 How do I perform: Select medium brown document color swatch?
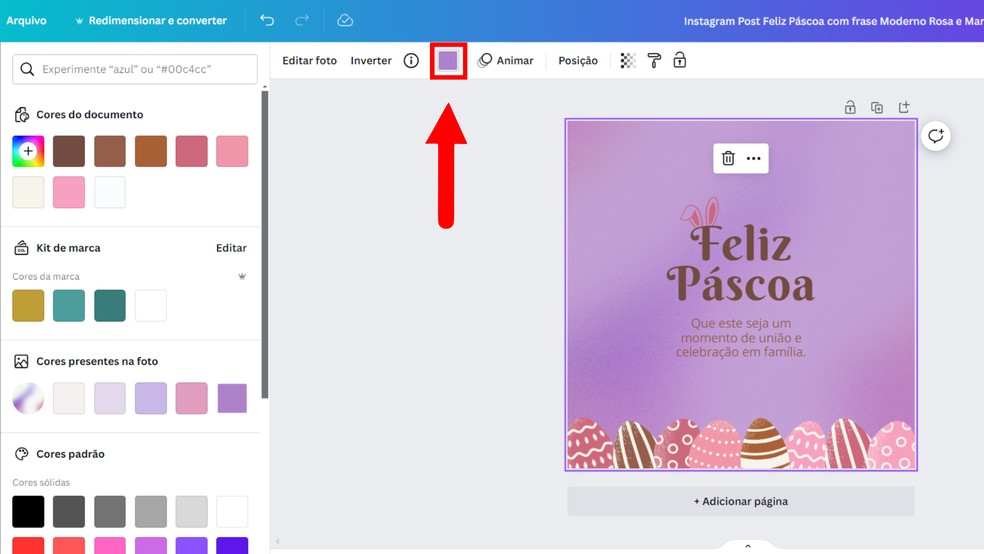click(110, 151)
